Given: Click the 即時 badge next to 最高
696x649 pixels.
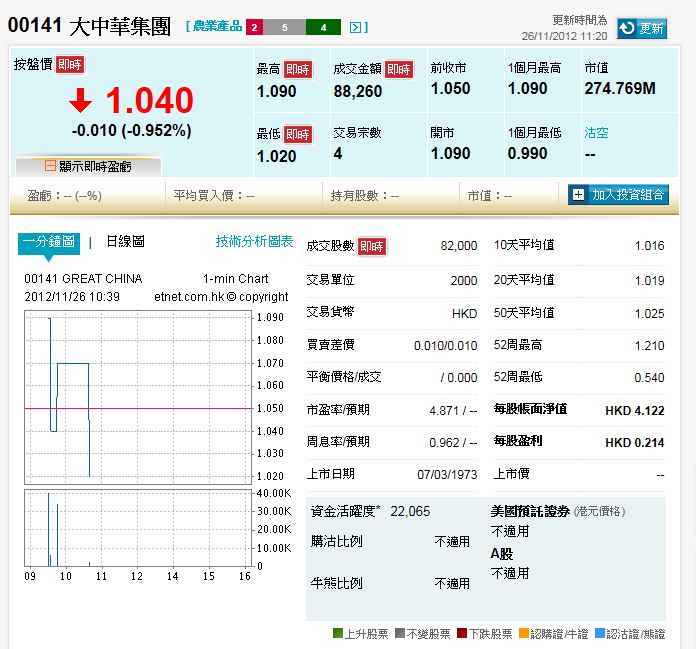Looking at the screenshot, I should (x=297, y=69).
